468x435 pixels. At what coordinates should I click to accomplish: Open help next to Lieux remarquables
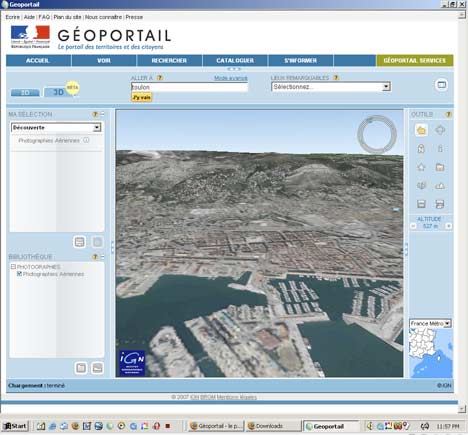(x=336, y=78)
